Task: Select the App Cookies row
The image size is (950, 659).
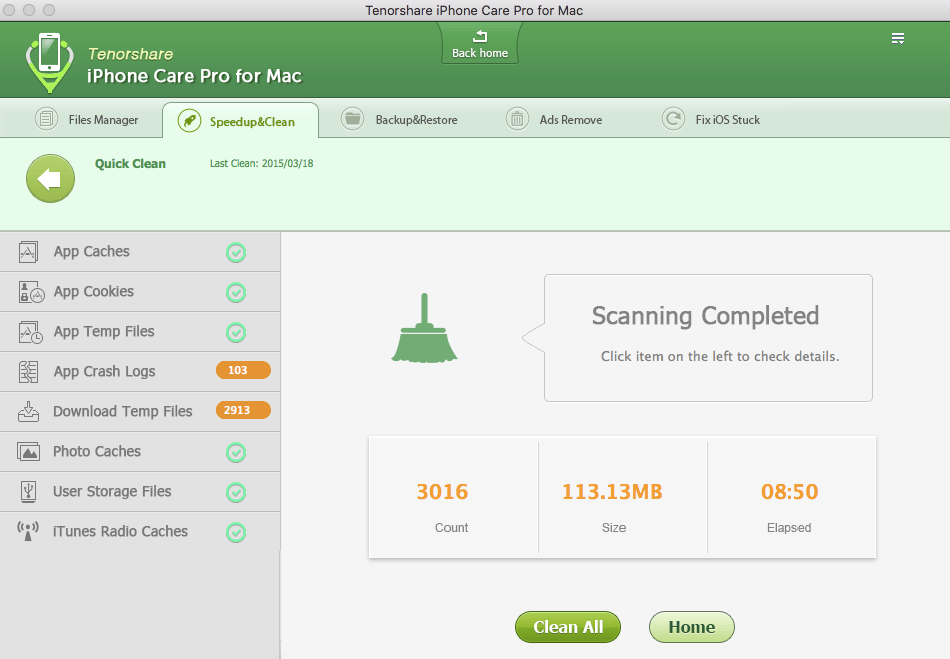Action: (140, 292)
